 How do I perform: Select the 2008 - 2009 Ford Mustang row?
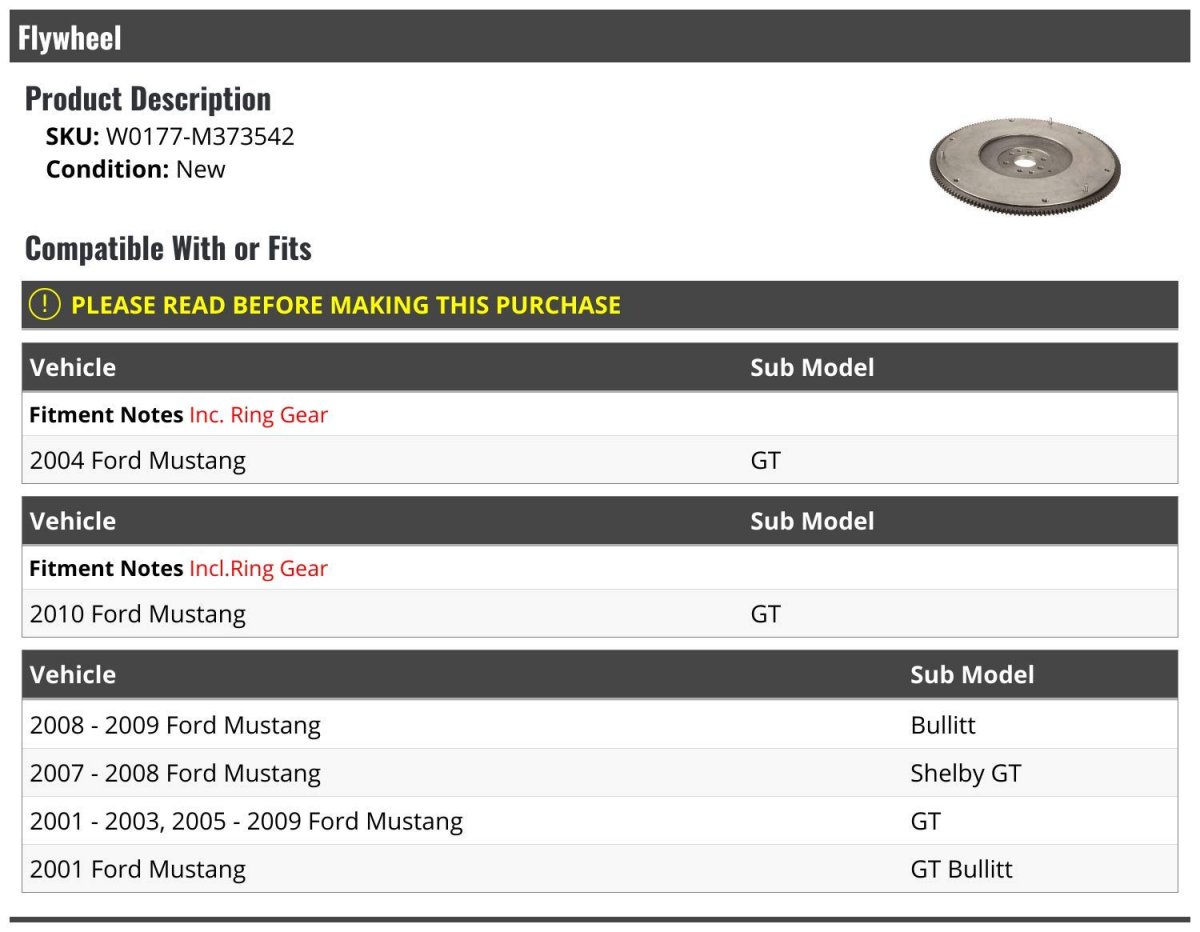coord(600,725)
